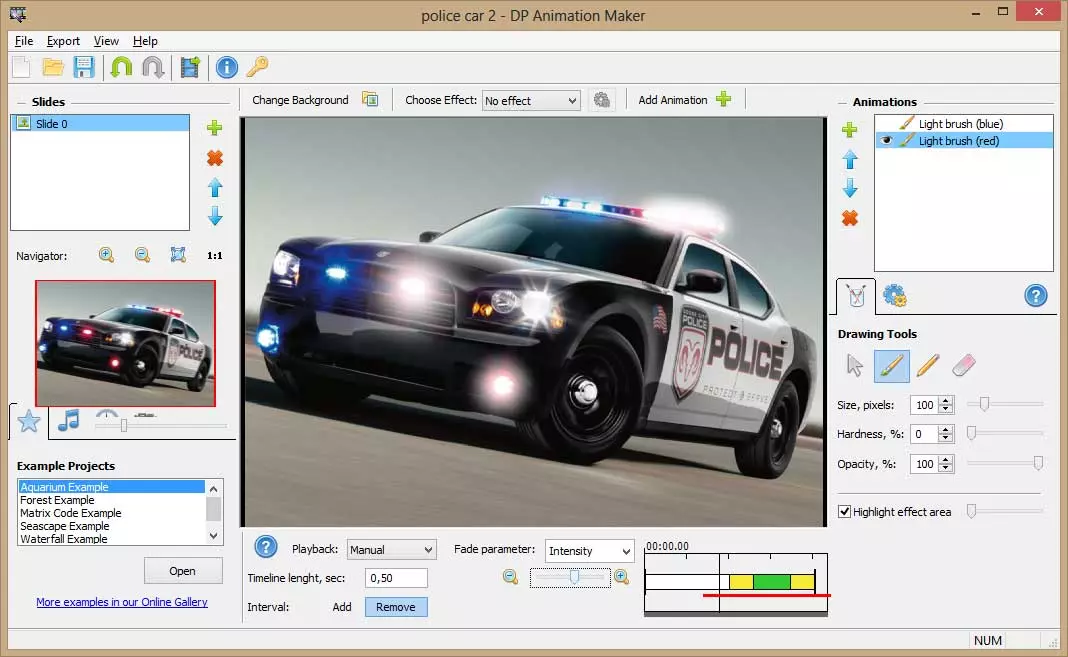The image size is (1068, 657).
Task: Click the Add Animation plus icon
Action: pyautogui.click(x=724, y=99)
